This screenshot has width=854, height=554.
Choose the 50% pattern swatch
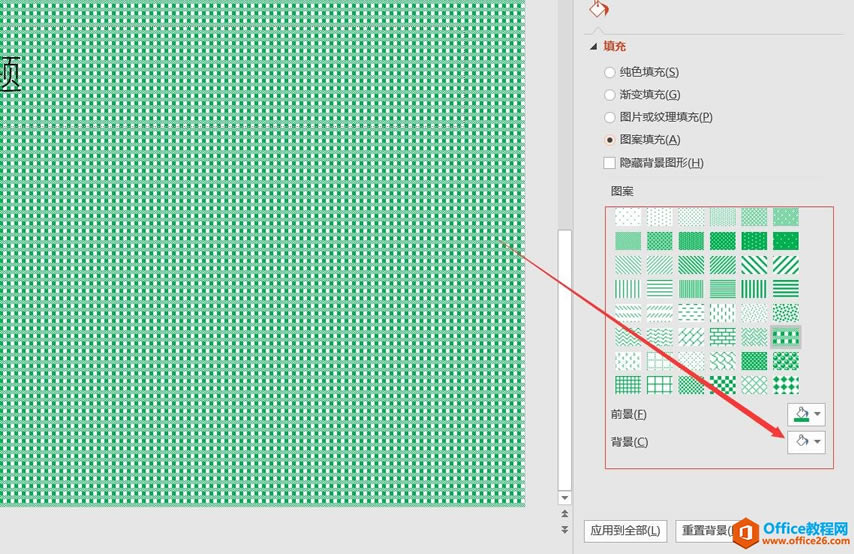628,241
